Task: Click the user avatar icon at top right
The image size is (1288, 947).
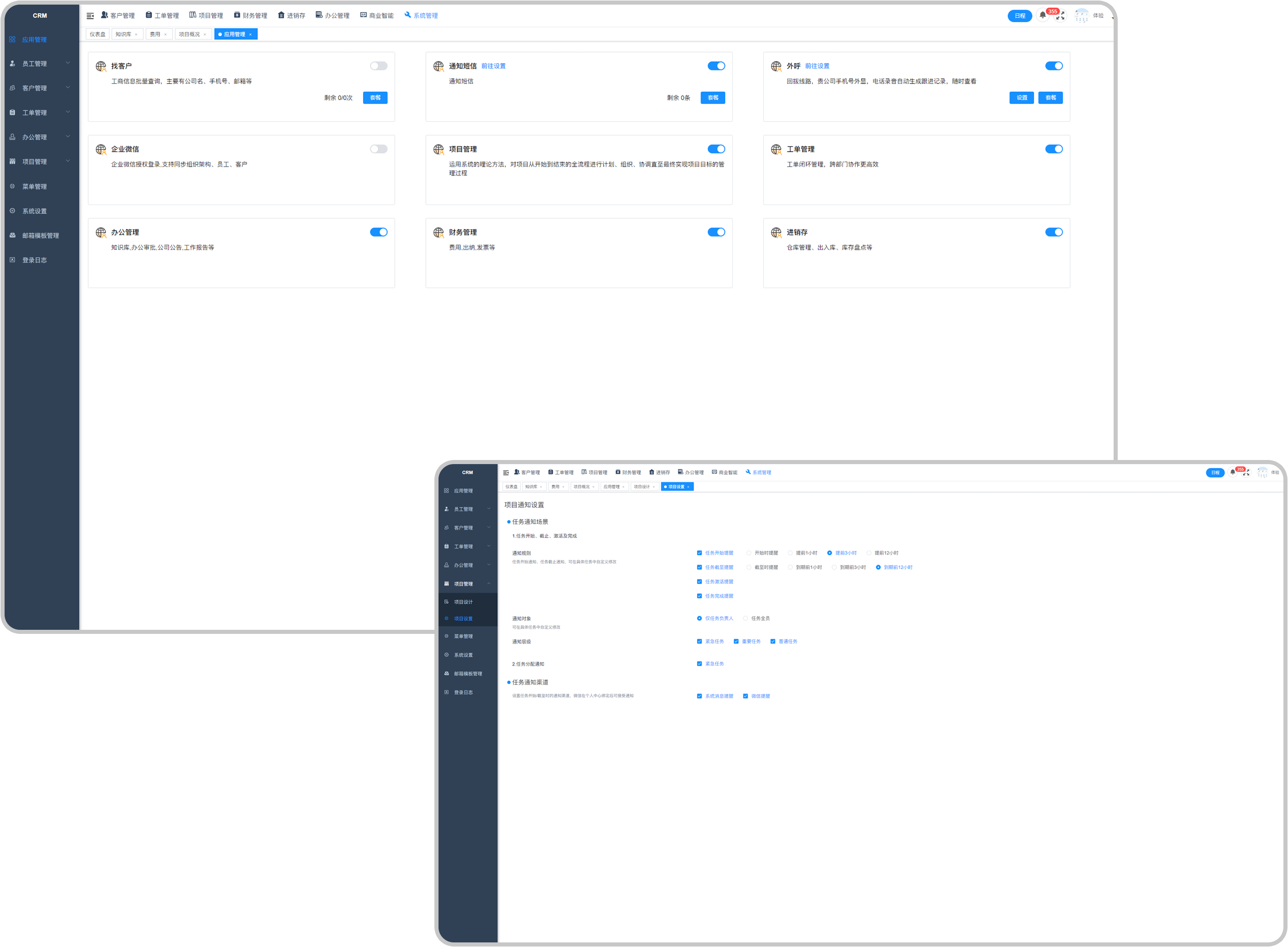Action: pos(1081,15)
